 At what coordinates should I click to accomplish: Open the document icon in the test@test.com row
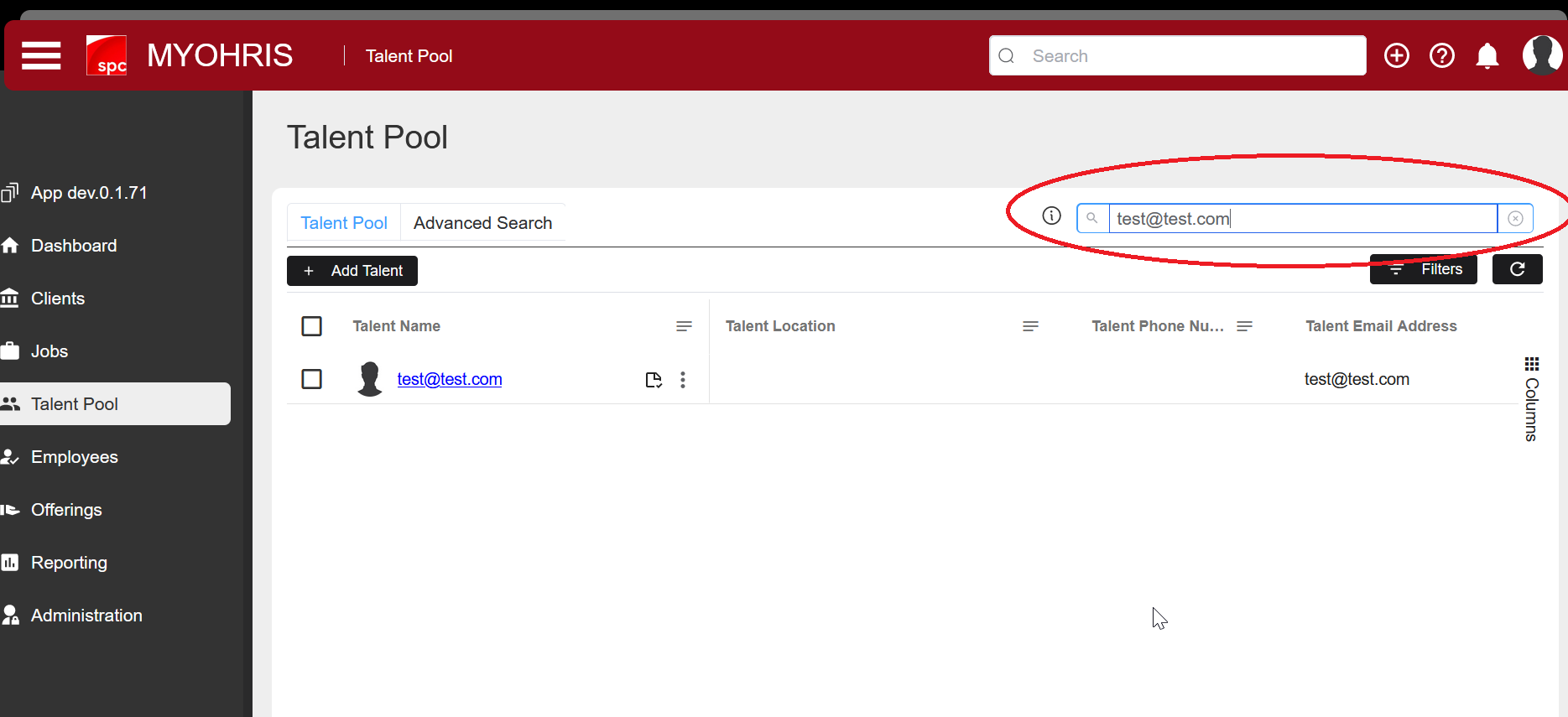654,380
